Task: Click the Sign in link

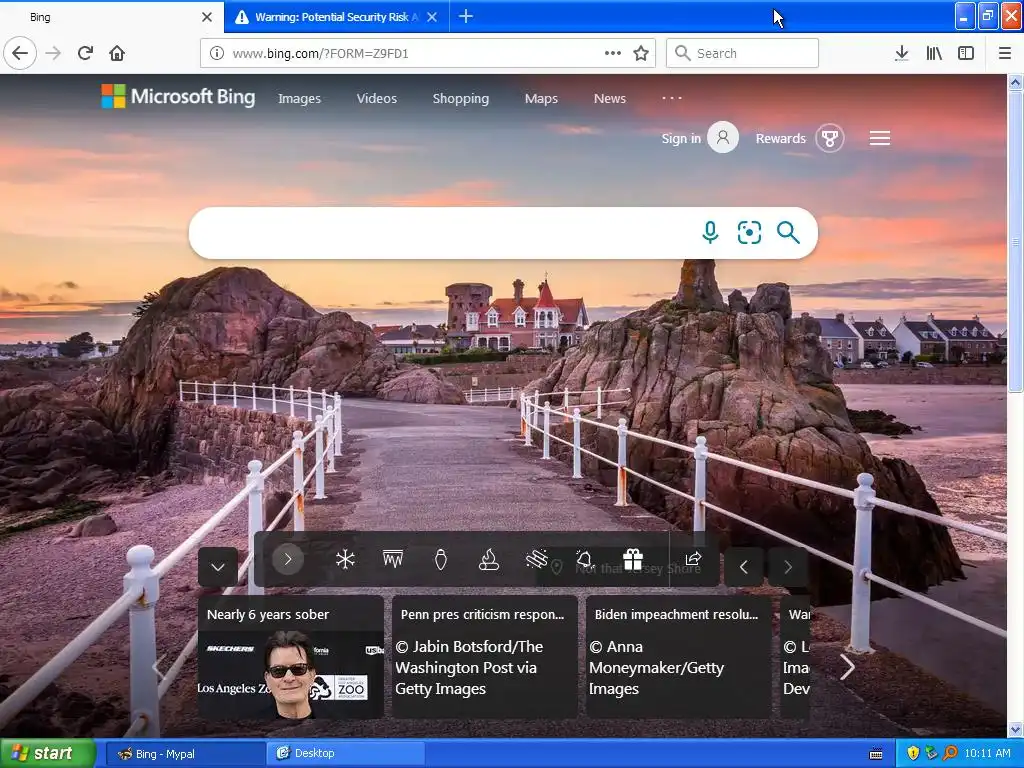Action: click(x=680, y=138)
